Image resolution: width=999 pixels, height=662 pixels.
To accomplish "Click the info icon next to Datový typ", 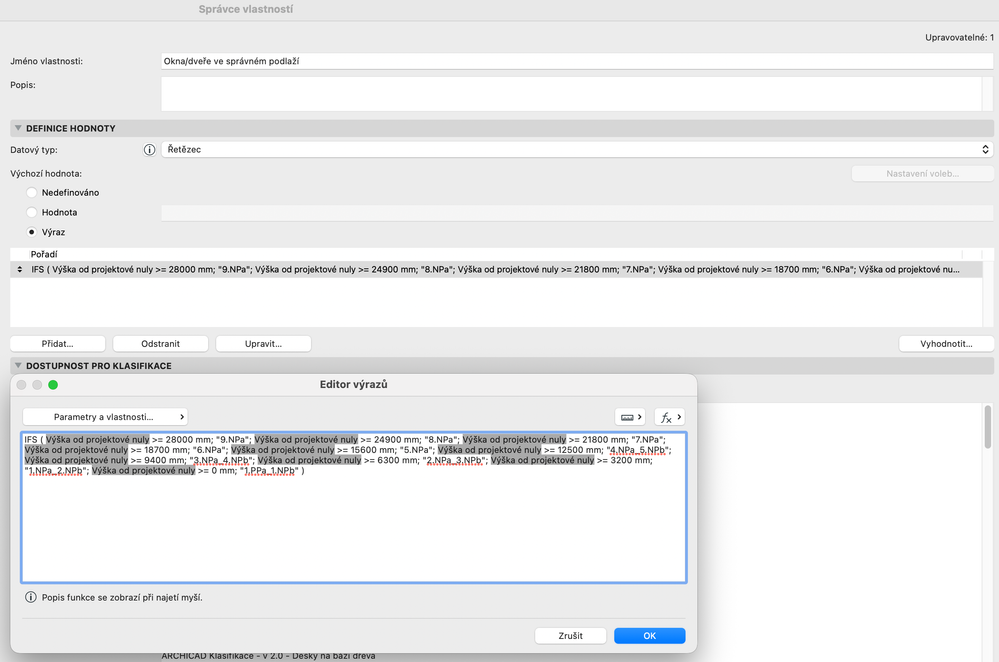I will tap(149, 150).
